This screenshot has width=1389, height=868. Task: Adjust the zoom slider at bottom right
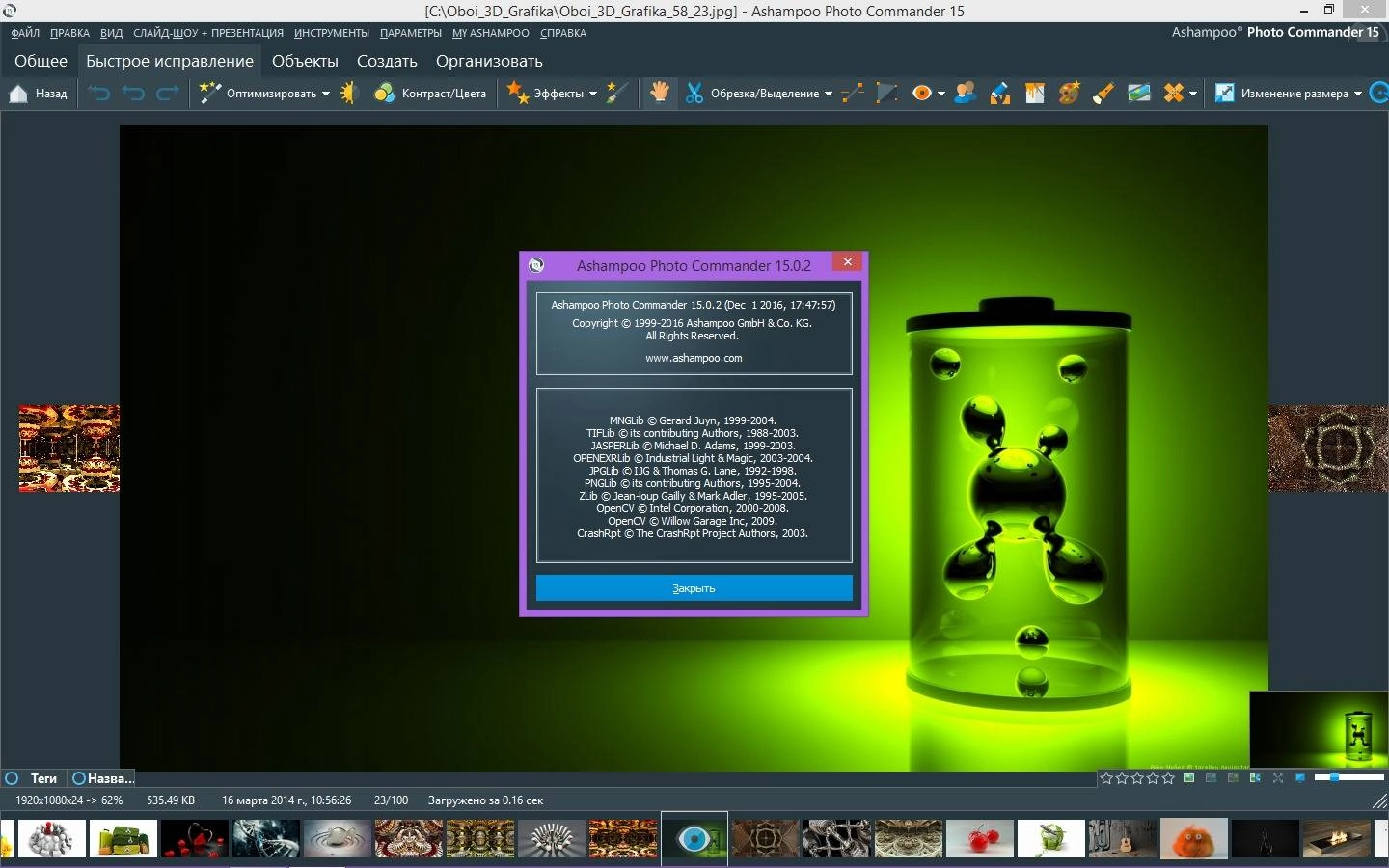(x=1349, y=777)
